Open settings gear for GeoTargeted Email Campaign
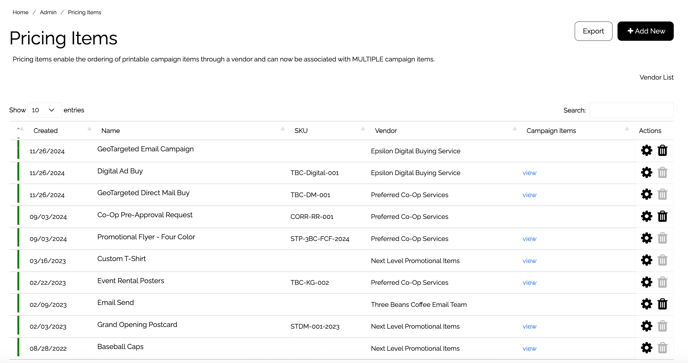This screenshot has width=688, height=363. 646,151
